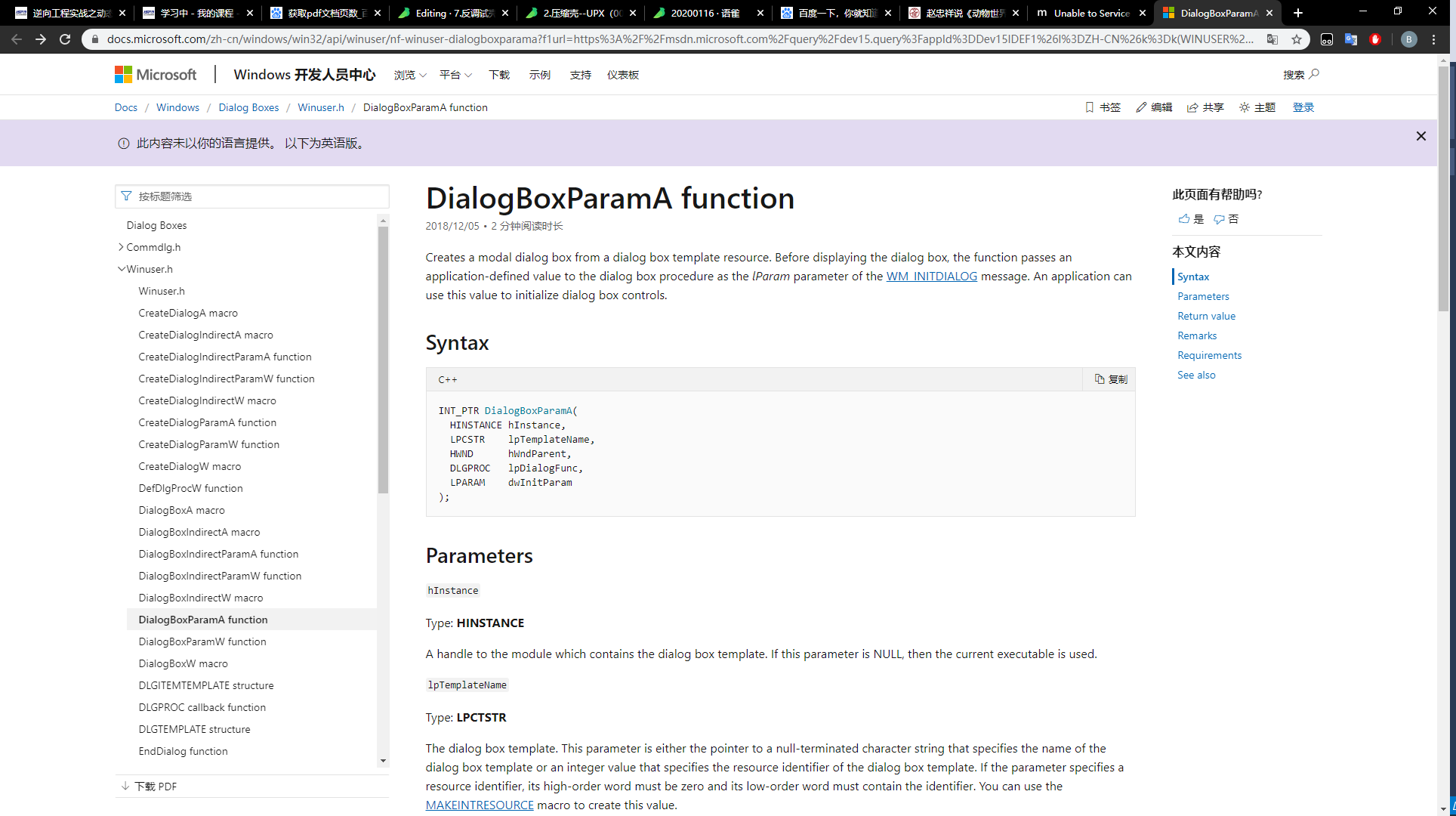
Task: Click the thumbs-down 否 feedback icon
Action: (1219, 219)
